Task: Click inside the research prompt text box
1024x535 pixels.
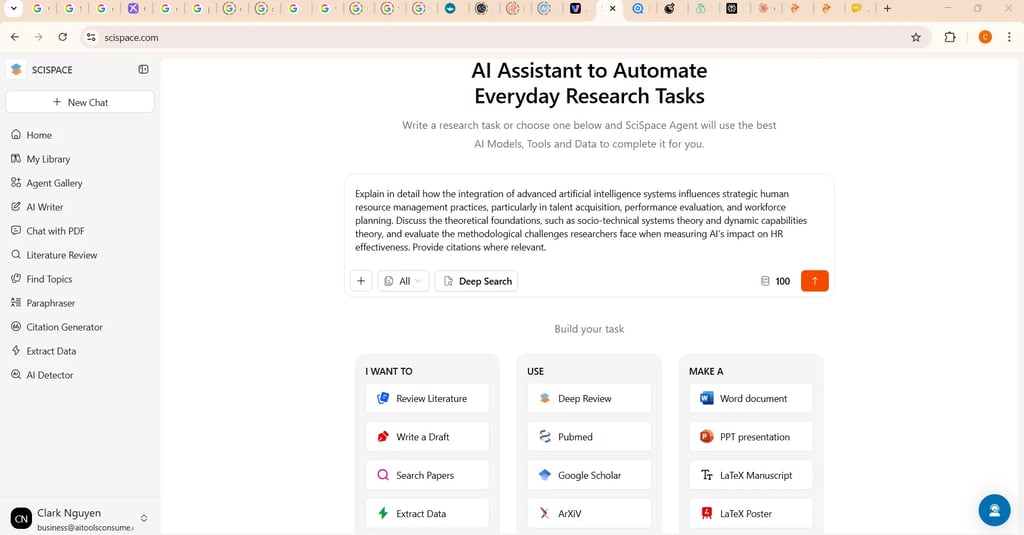Action: (x=588, y=220)
